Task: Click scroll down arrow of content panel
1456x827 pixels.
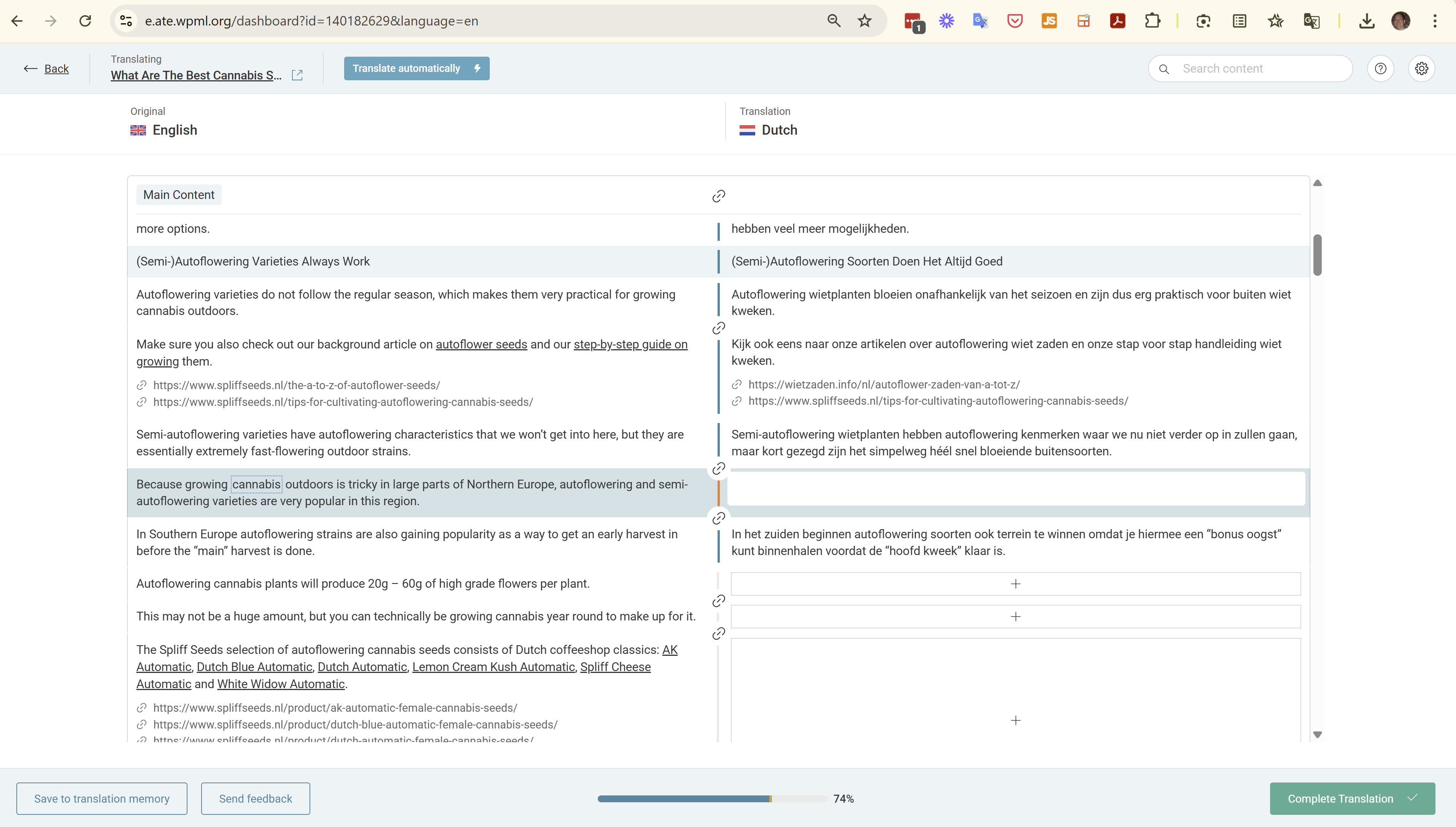Action: coord(1318,735)
